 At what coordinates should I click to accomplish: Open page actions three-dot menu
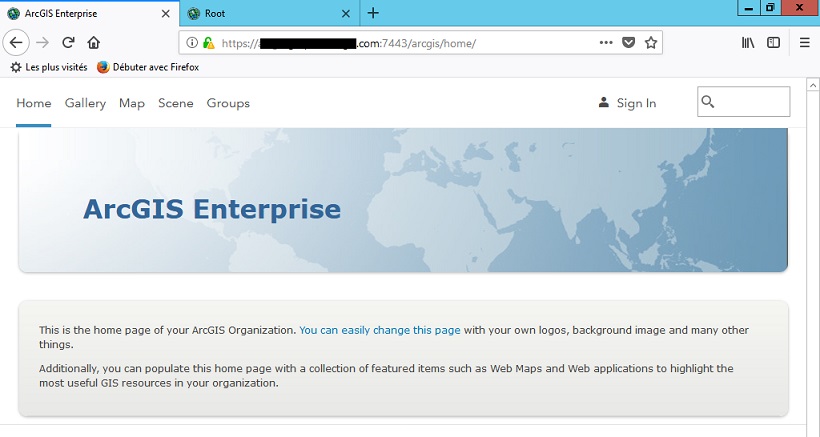[606, 42]
